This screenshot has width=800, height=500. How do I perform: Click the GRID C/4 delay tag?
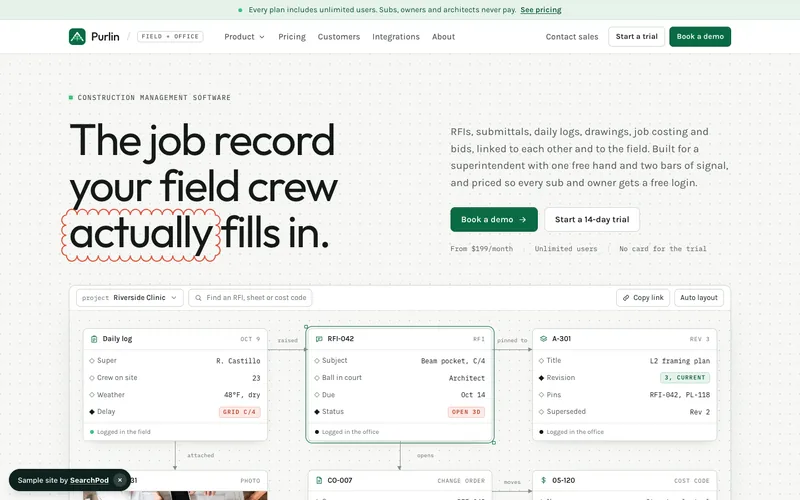coord(240,412)
